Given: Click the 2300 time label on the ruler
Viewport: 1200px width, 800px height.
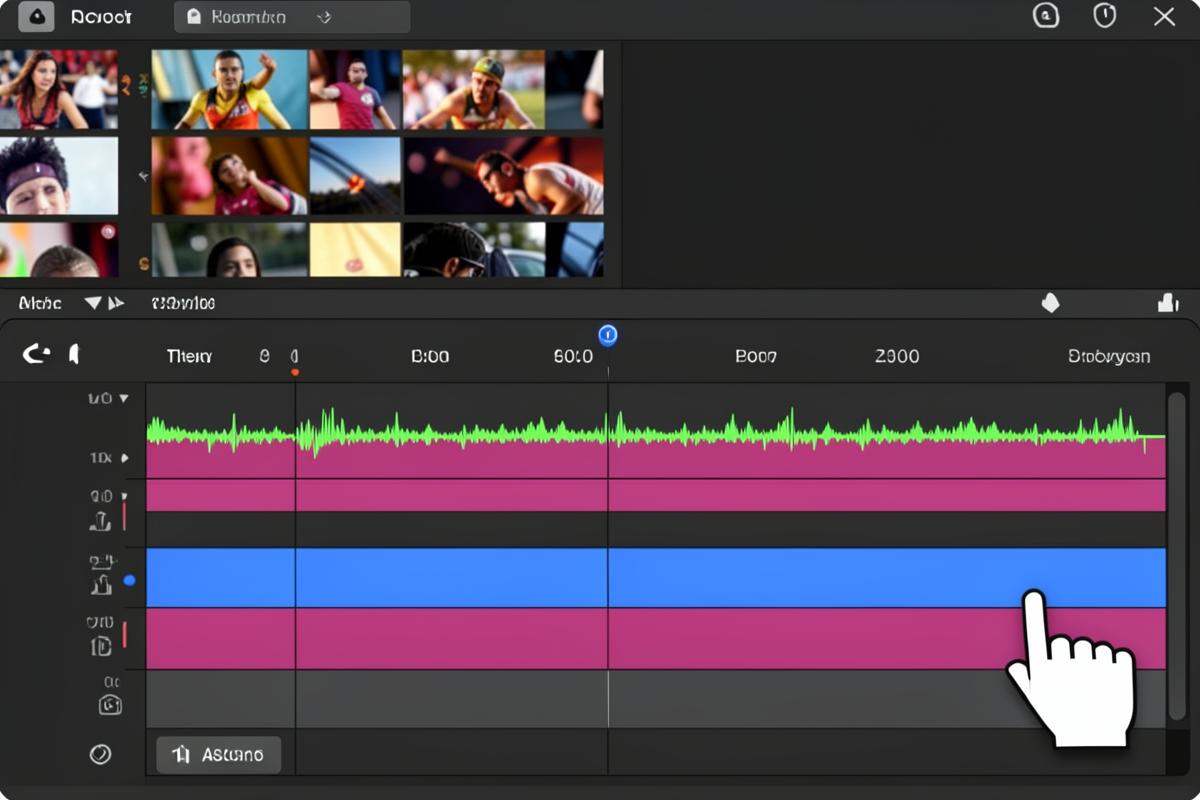Looking at the screenshot, I should [897, 356].
